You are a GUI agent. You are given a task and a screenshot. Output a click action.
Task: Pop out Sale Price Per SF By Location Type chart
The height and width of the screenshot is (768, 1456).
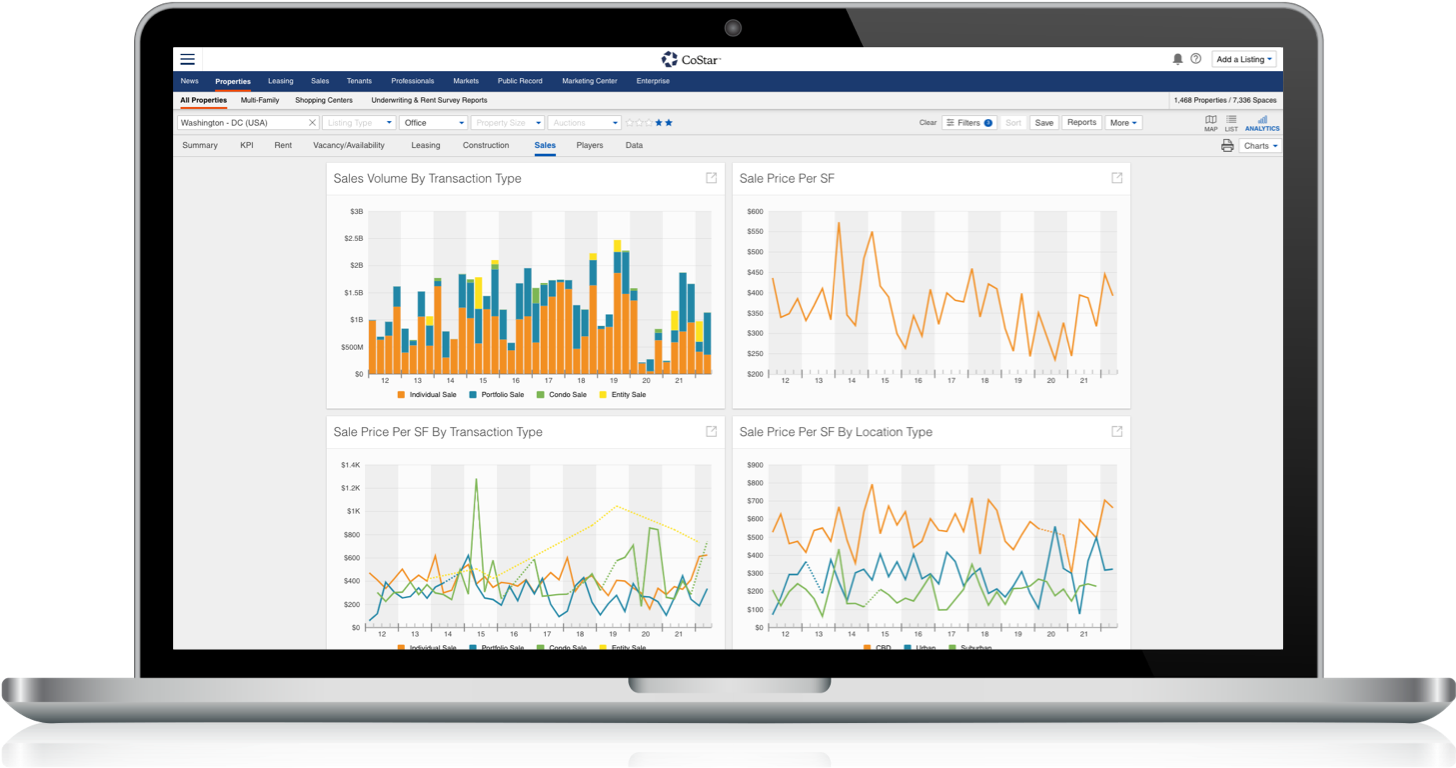[x=1117, y=432]
